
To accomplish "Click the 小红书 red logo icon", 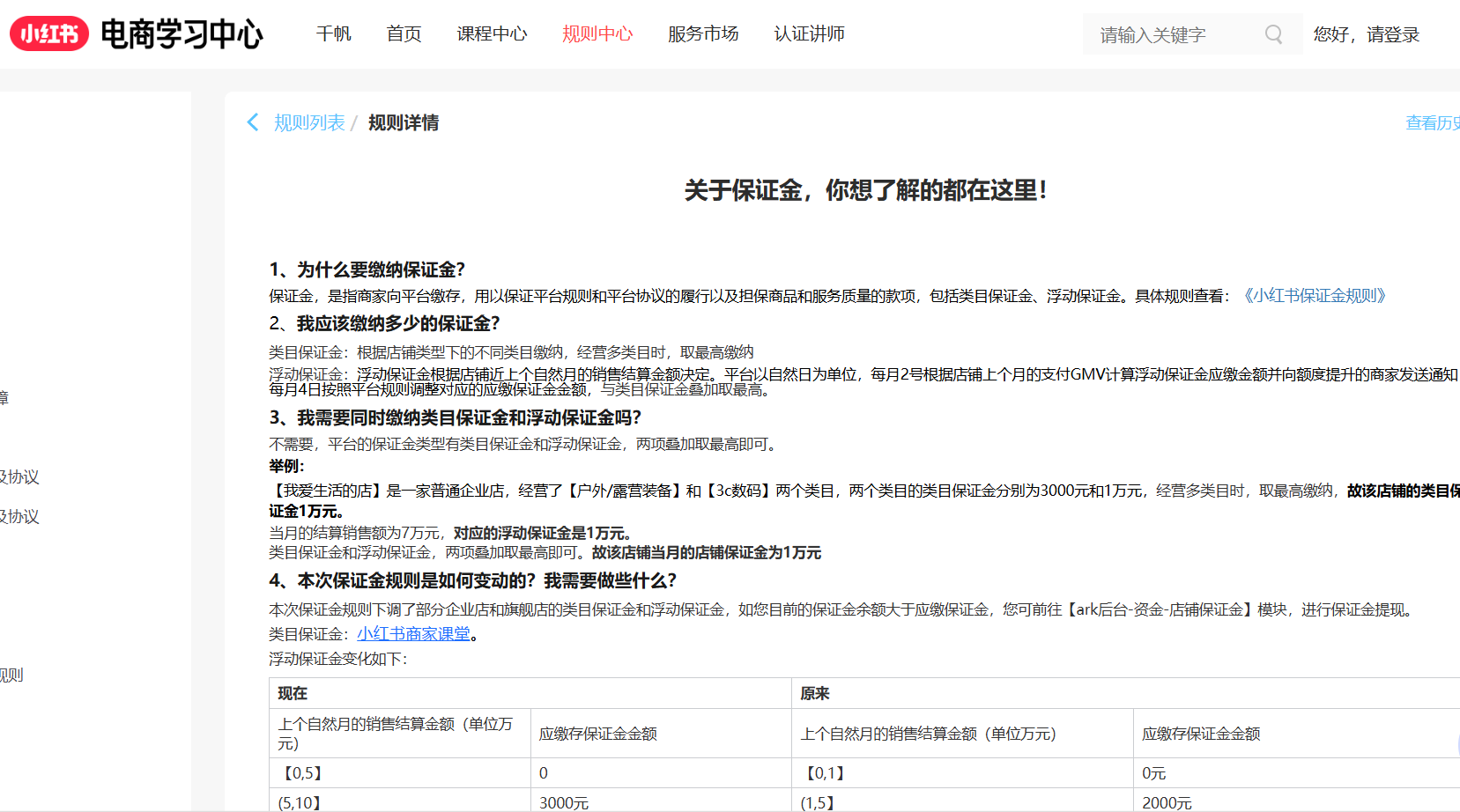I will click(49, 34).
